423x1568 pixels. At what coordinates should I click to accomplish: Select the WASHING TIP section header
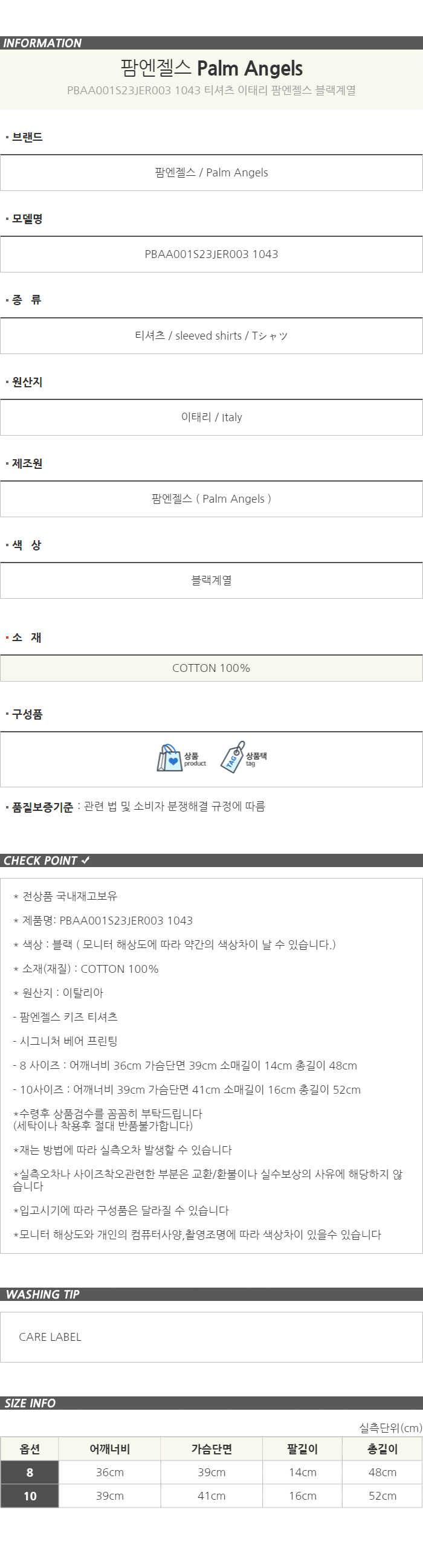coord(211,1294)
